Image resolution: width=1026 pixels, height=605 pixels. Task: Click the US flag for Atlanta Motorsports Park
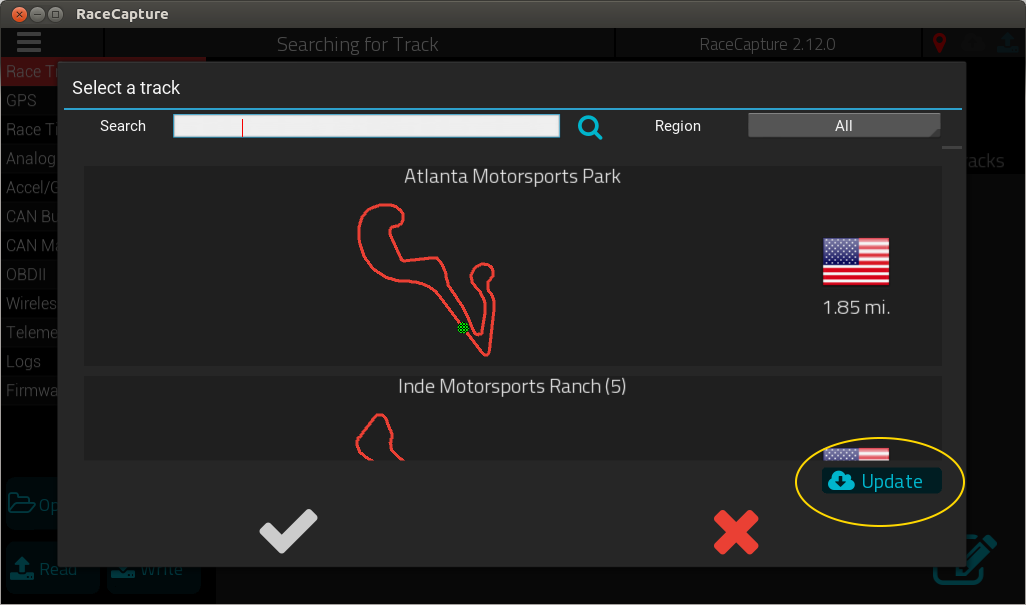point(856,262)
